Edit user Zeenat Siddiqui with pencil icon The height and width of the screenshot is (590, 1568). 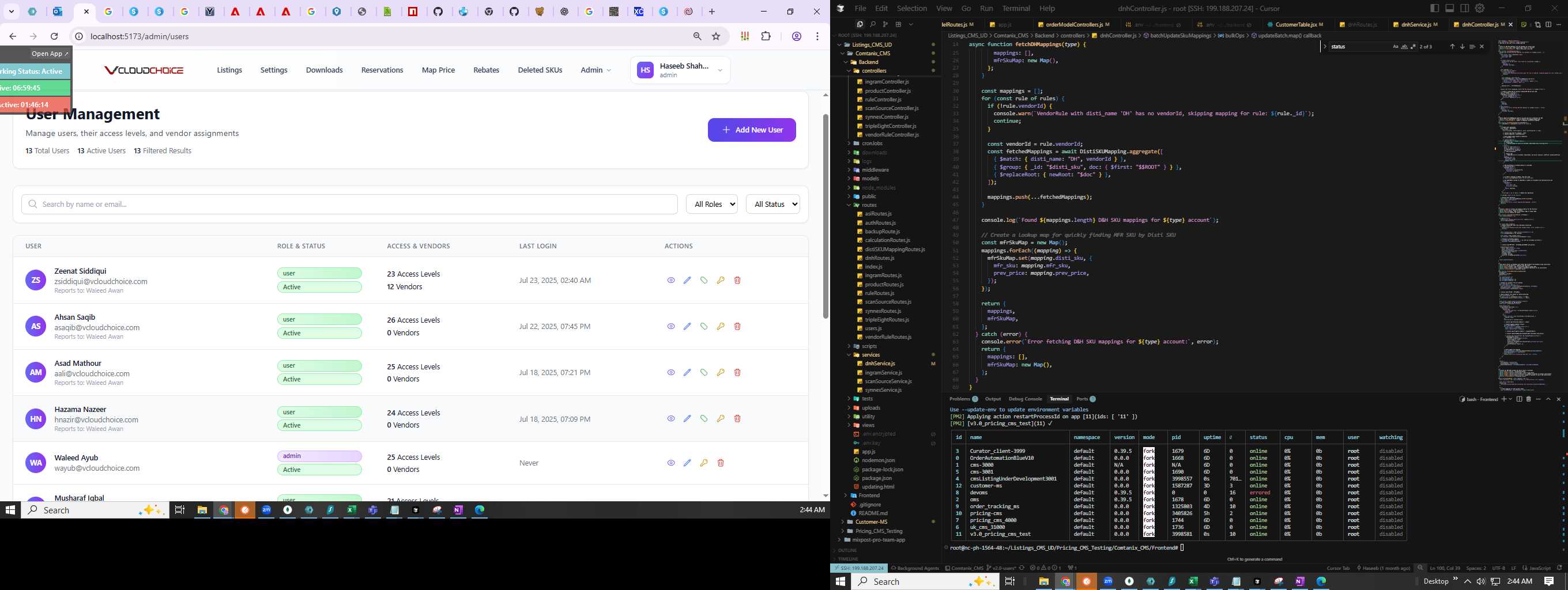pyautogui.click(x=687, y=281)
